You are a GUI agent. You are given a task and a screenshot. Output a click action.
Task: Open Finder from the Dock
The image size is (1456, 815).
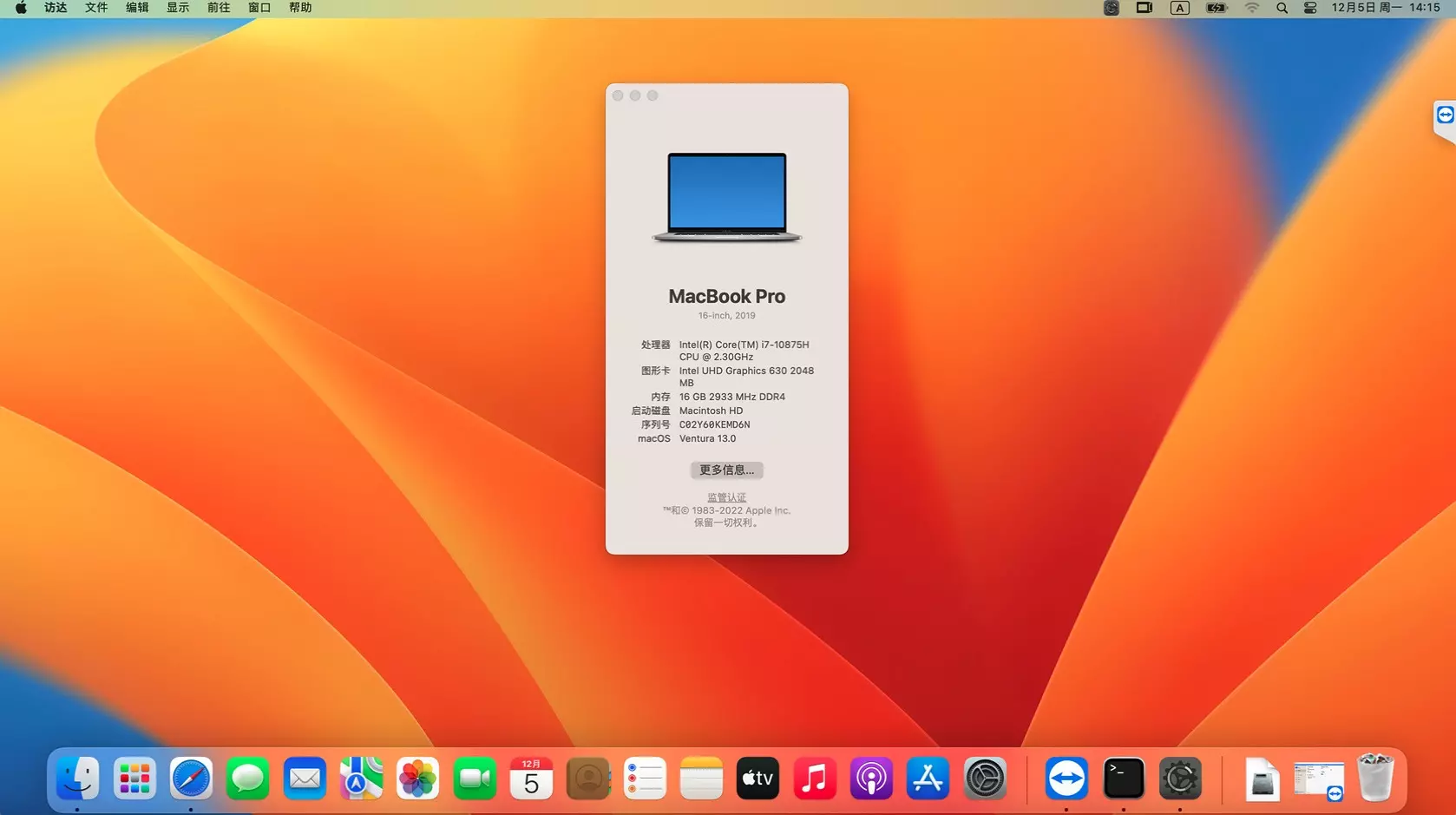[77, 779]
